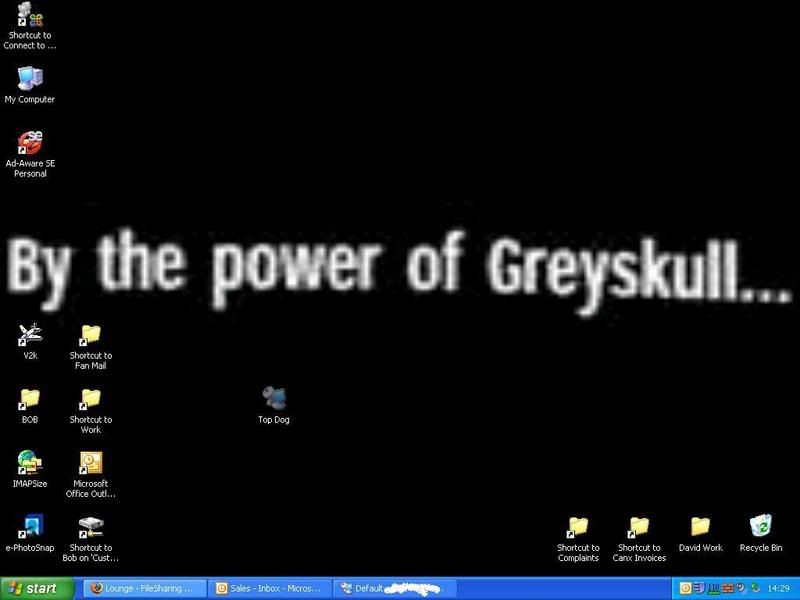Click the Shortcut to Work folder
This screenshot has height=600, width=800.
90,411
